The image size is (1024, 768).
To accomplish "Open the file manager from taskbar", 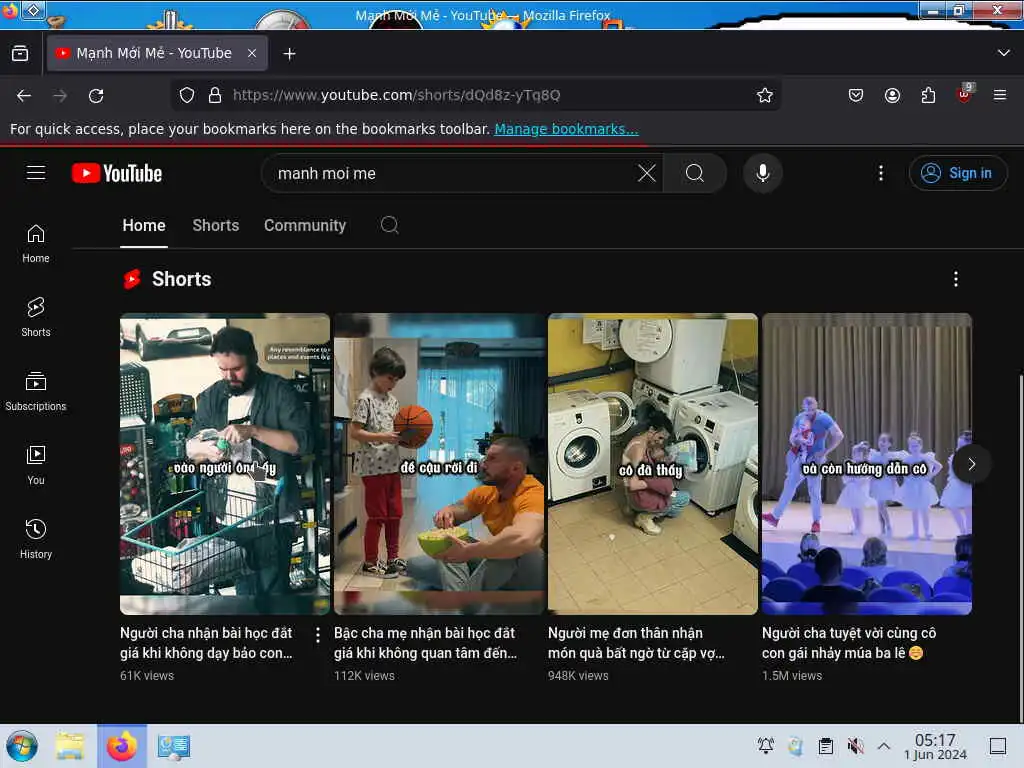I will pos(70,746).
